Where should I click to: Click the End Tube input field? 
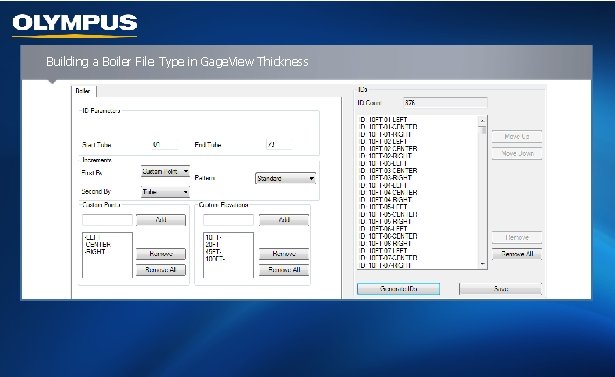tap(280, 145)
